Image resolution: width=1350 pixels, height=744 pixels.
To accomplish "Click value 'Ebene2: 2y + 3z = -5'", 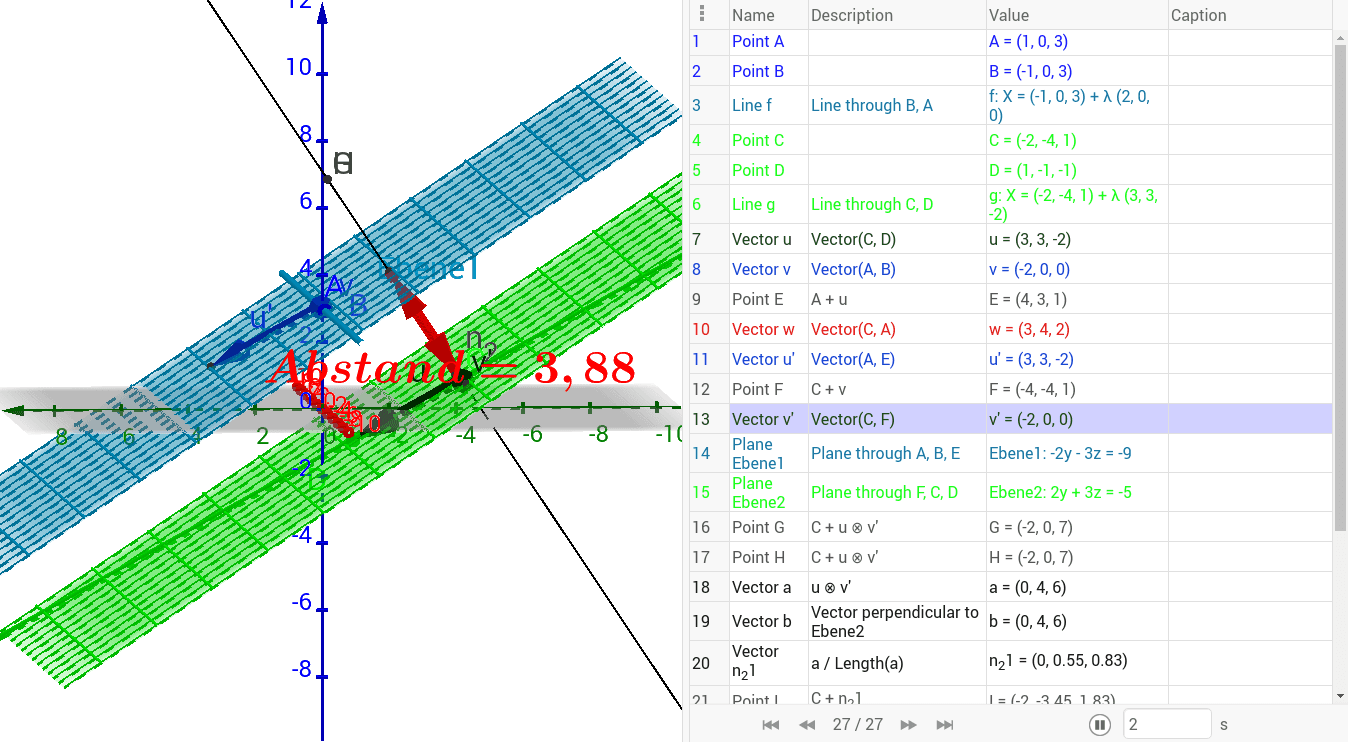I will tap(1060, 492).
